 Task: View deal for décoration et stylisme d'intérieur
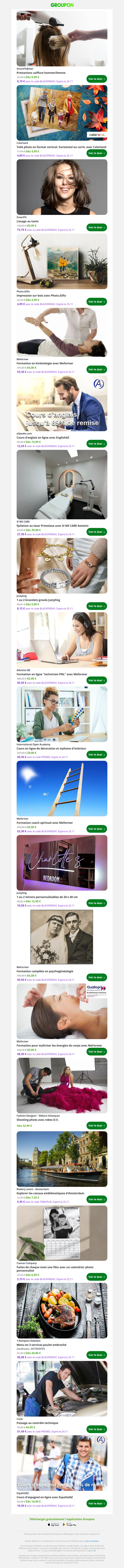96,754
